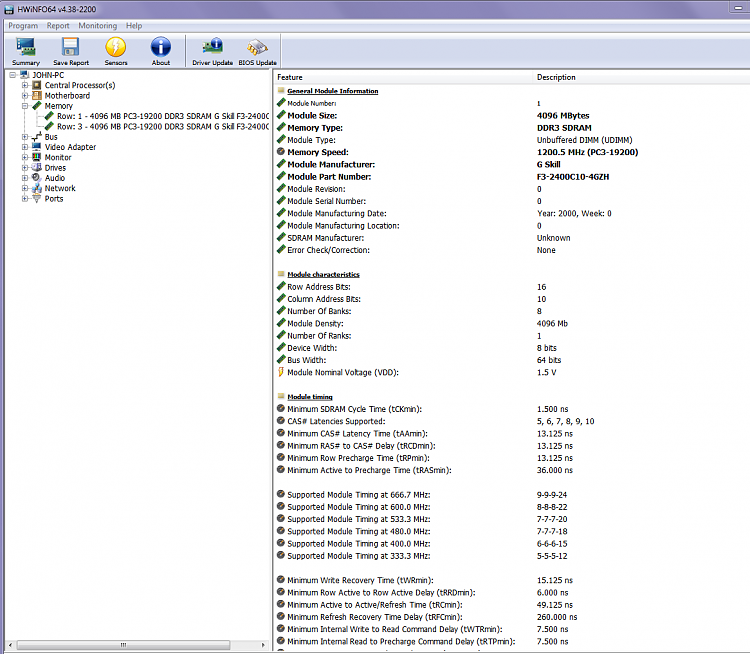Click the 260.000 ns tRFCmin value
Image resolution: width=750 pixels, height=654 pixels.
tap(557, 617)
